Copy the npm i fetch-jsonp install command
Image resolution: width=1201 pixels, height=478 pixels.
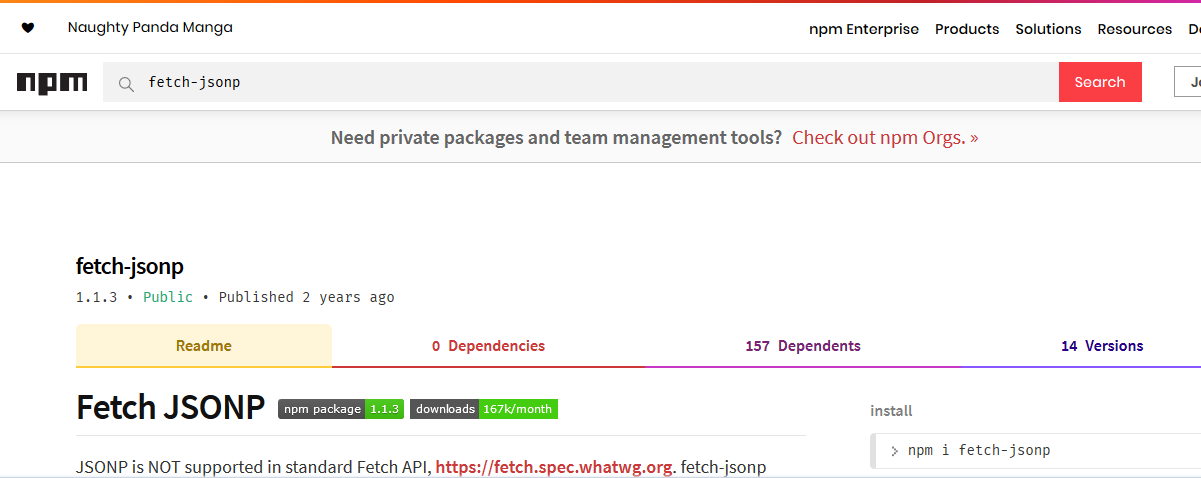pyautogui.click(x=1037, y=451)
